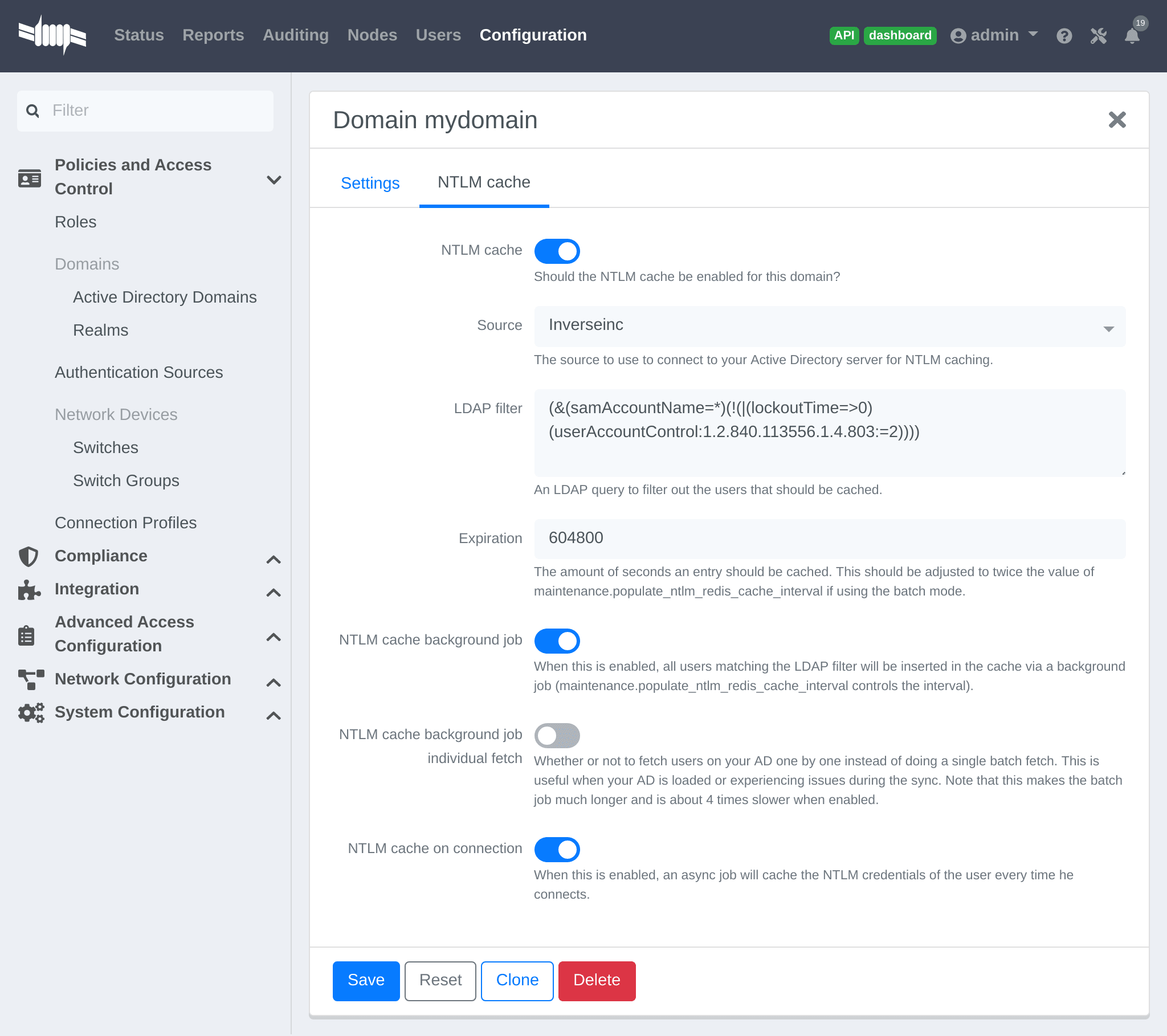Click the Integration puzzle piece icon
1167x1036 pixels.
(x=28, y=589)
